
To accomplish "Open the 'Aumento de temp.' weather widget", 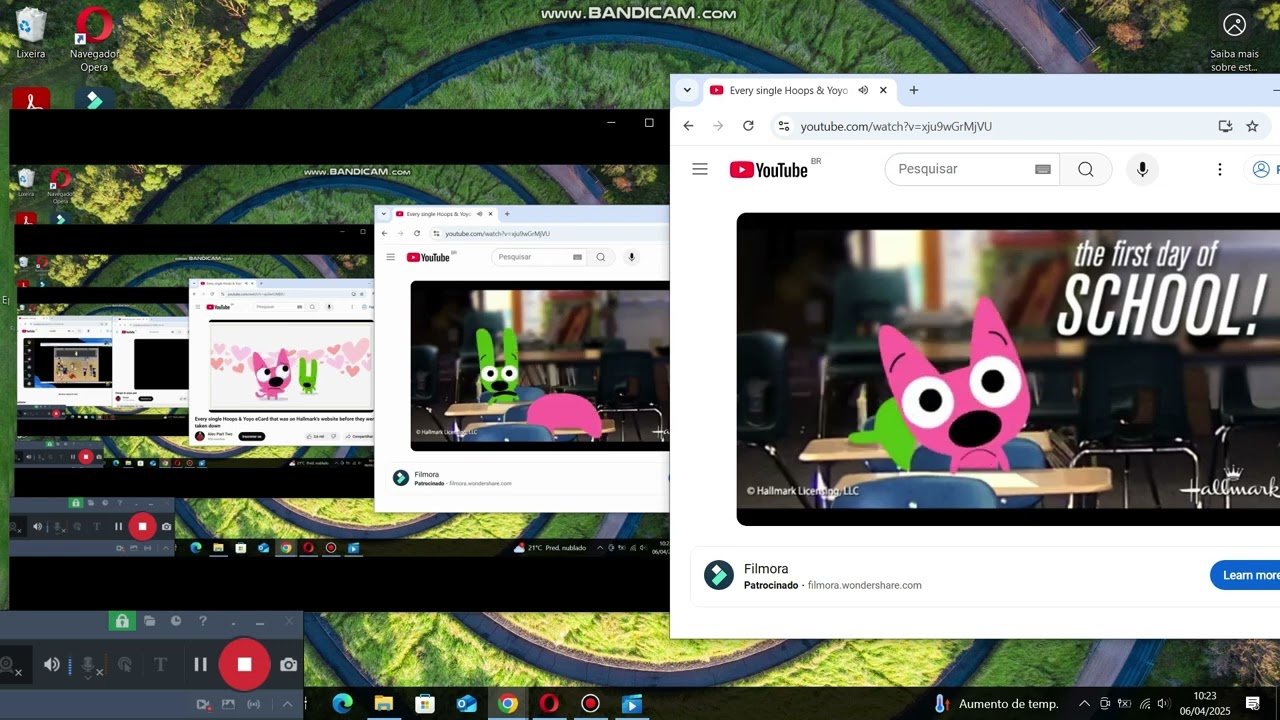I will click(x=996, y=704).
